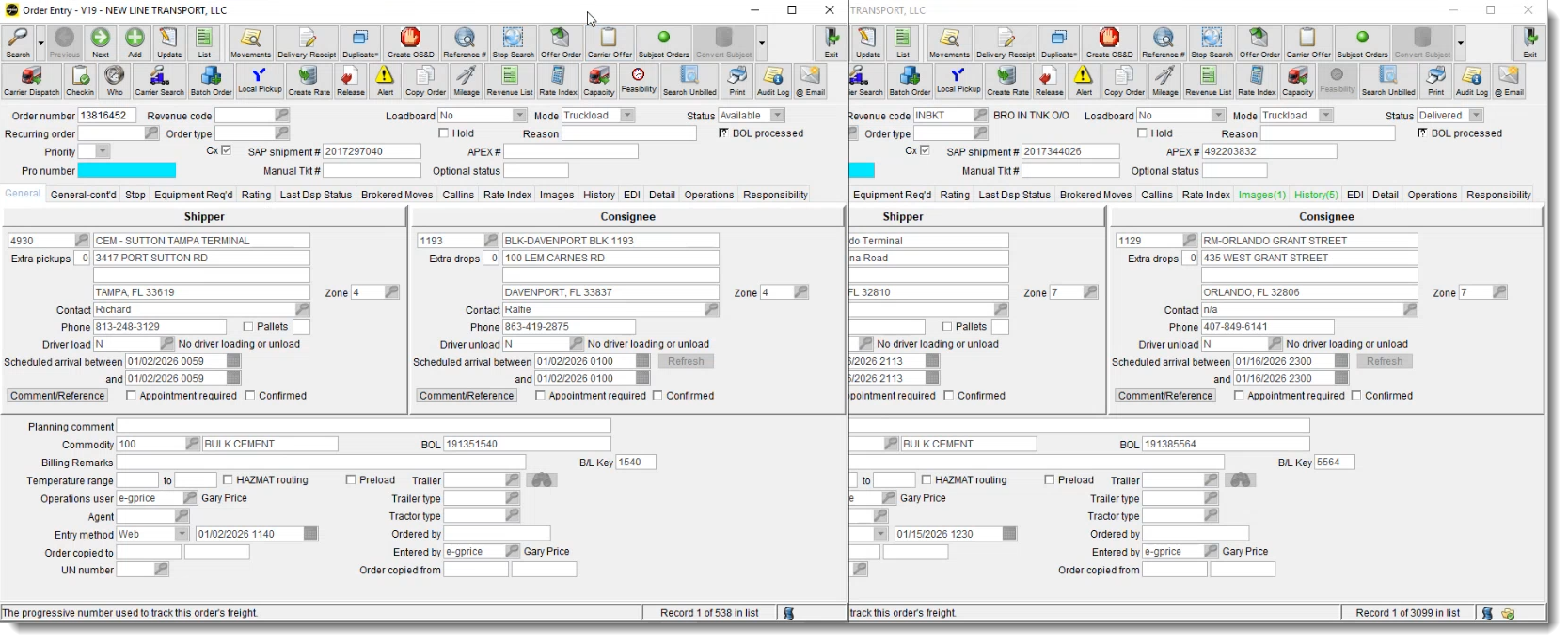Click Exit icon in right window toolbar
The width and height of the screenshot is (1568, 643).
click(1530, 43)
